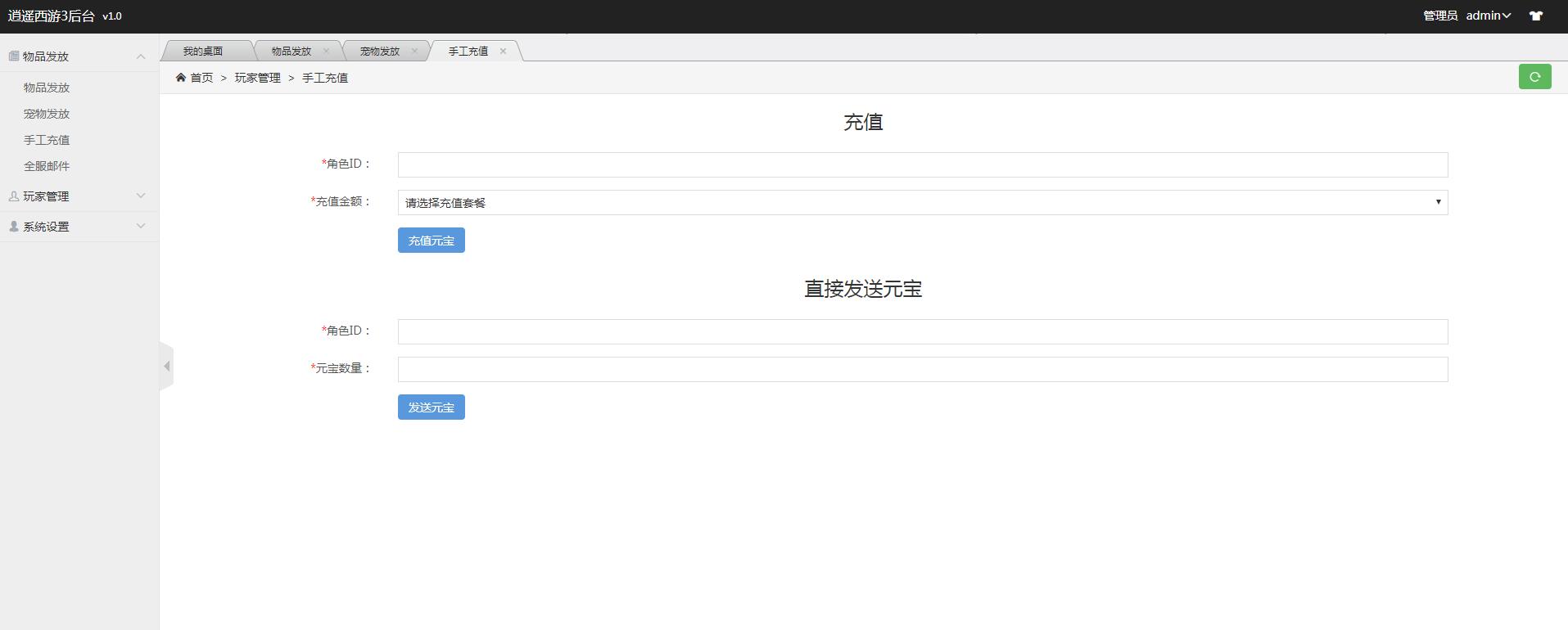Click the 发送元宝 button

coord(431,407)
